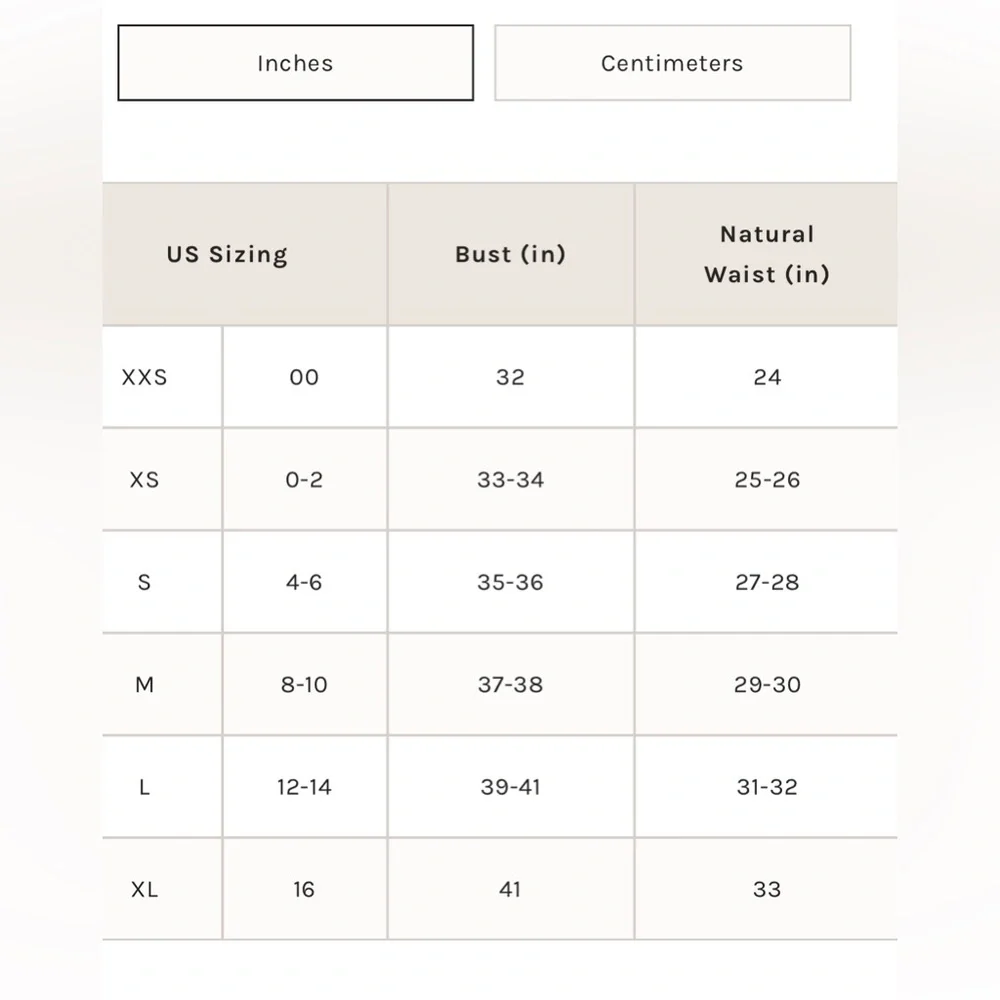Screen dimensions: 1000x1000
Task: Click the 33 waist measurement cell
Action: [x=767, y=889]
